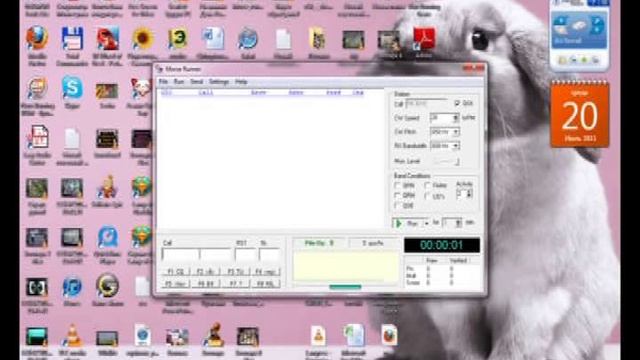Image resolution: width=640 pixels, height=360 pixels.
Task: Toggle the QSB band condition checkbox
Action: 397,206
